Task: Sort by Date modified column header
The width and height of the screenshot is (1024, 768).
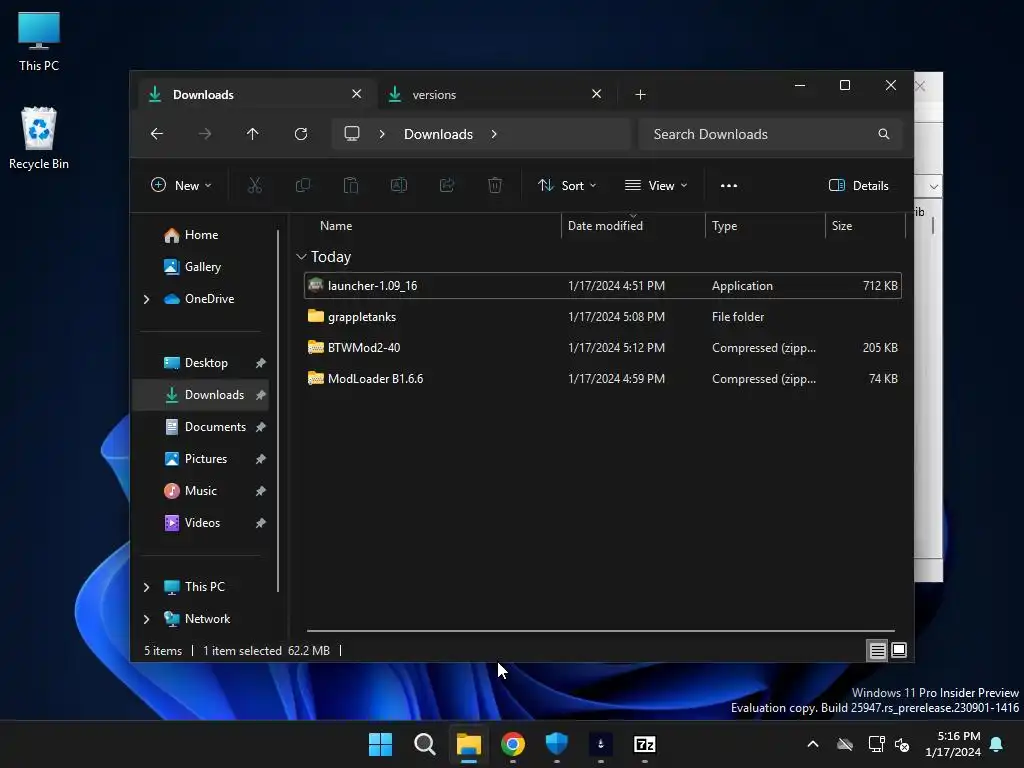Action: pos(633,226)
